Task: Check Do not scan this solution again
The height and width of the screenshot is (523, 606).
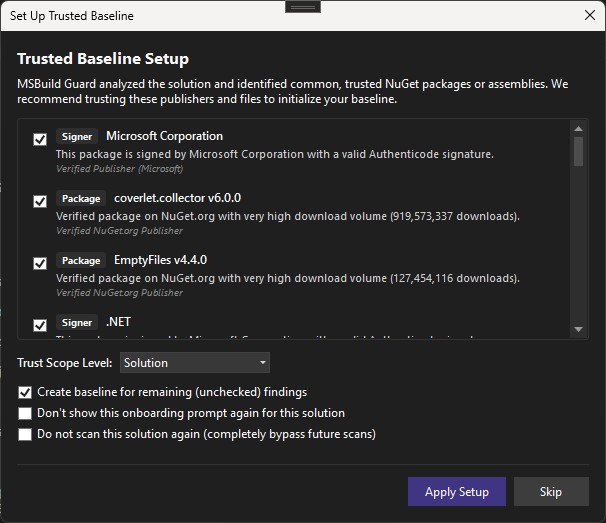Action: (25, 434)
